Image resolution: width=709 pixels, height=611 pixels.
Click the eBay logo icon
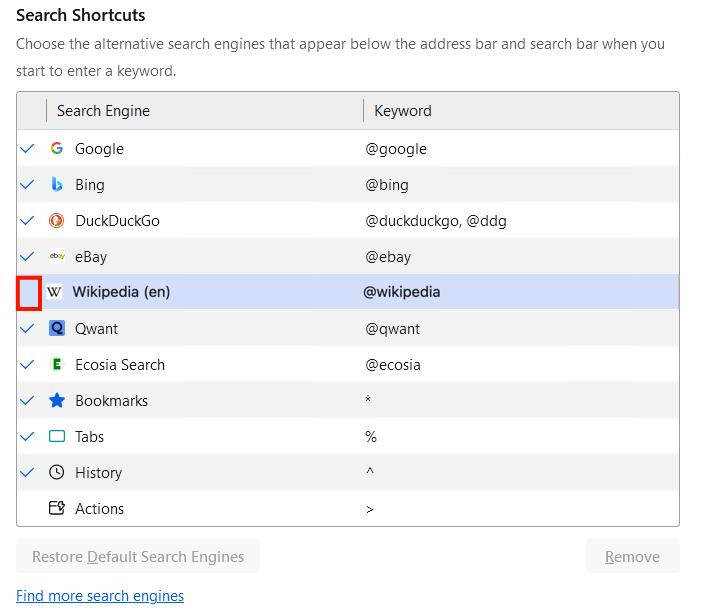pos(57,256)
